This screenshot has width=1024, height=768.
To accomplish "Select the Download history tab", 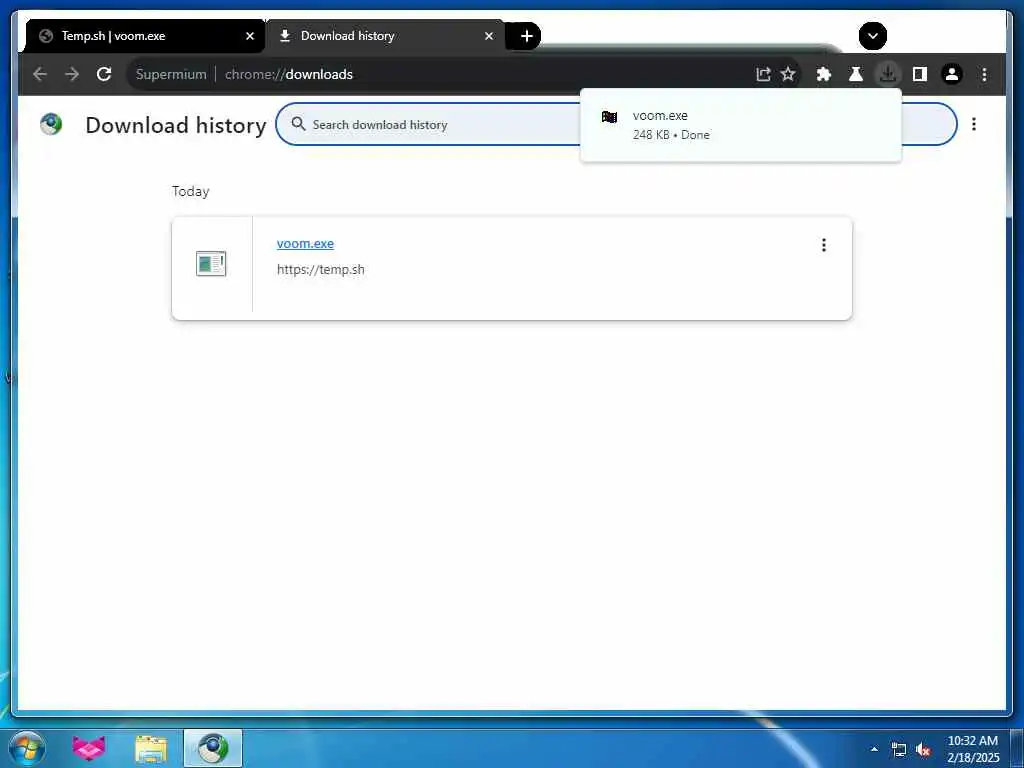I will coord(385,36).
